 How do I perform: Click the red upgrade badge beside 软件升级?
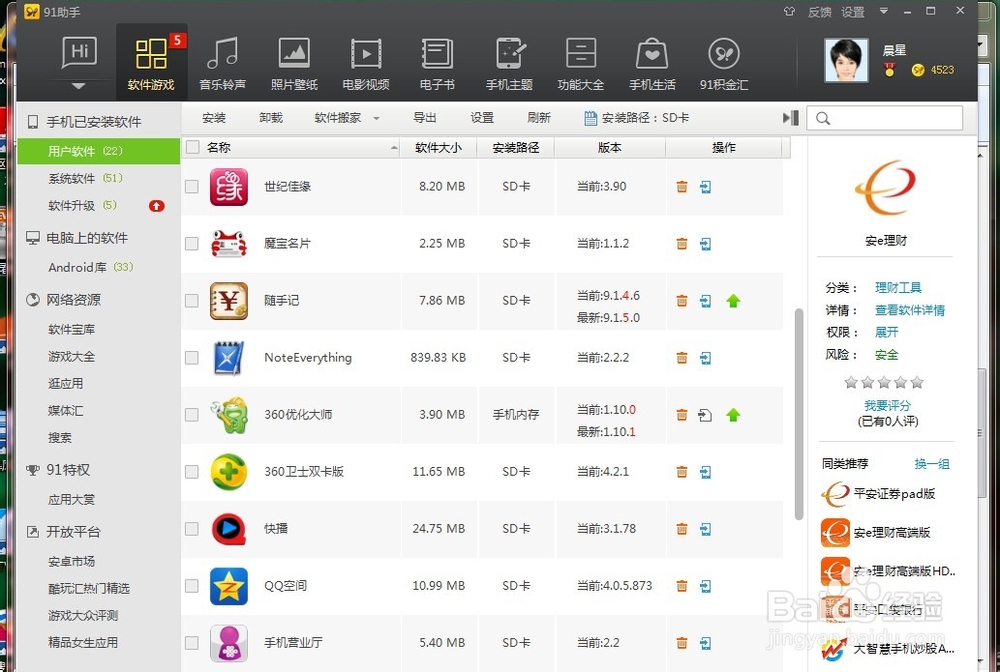coord(156,205)
